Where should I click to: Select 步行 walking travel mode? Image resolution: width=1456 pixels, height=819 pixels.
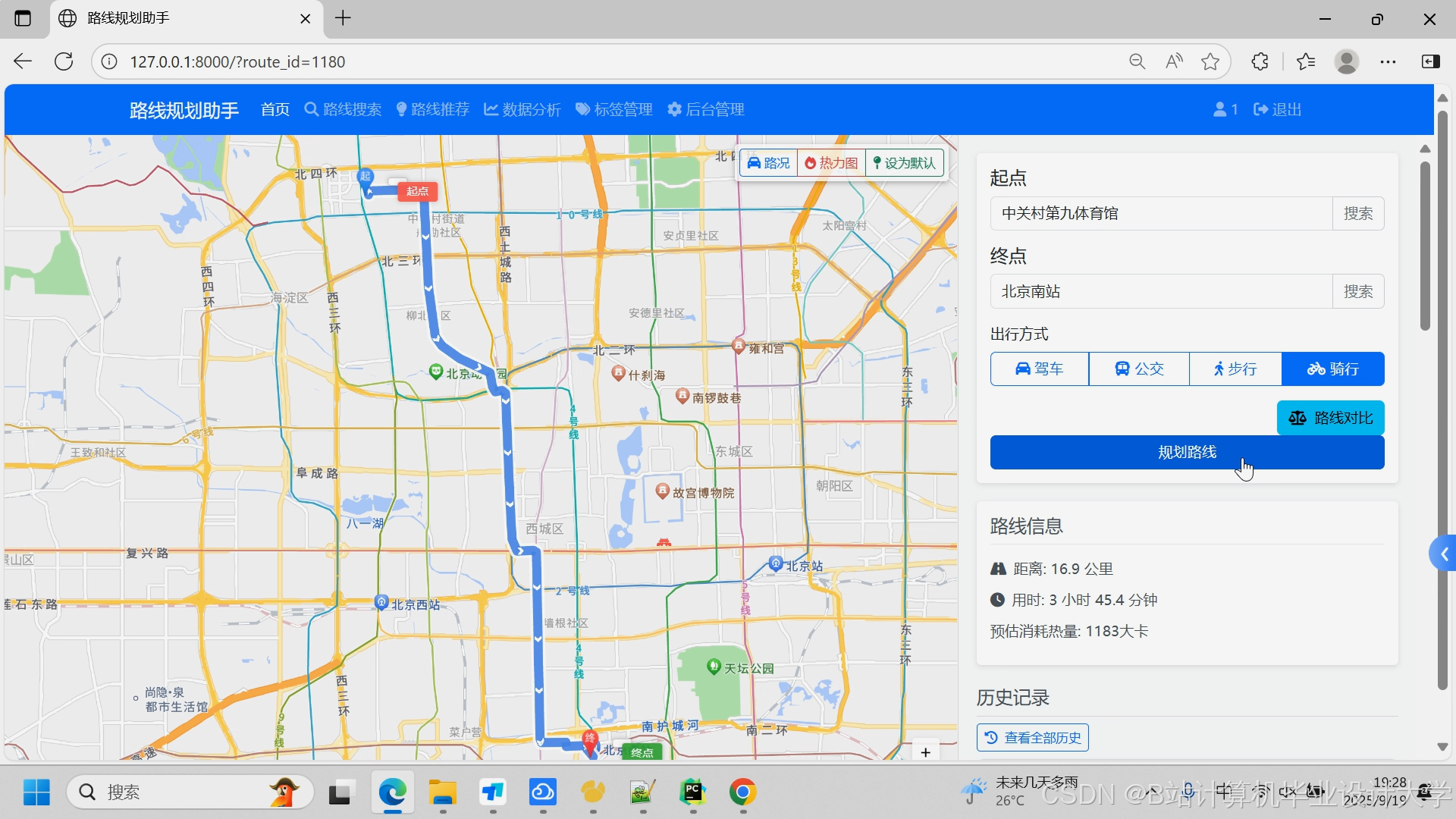(x=1235, y=369)
